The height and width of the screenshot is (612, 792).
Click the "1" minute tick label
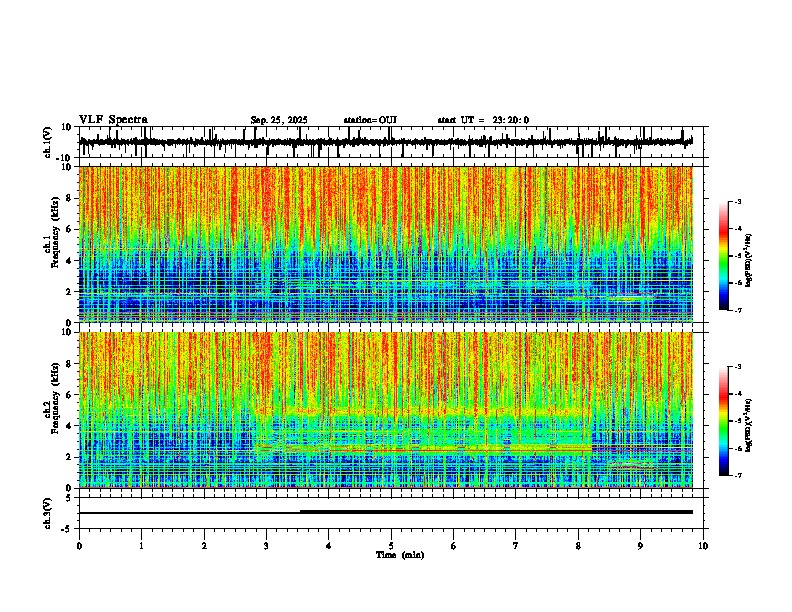point(141,546)
